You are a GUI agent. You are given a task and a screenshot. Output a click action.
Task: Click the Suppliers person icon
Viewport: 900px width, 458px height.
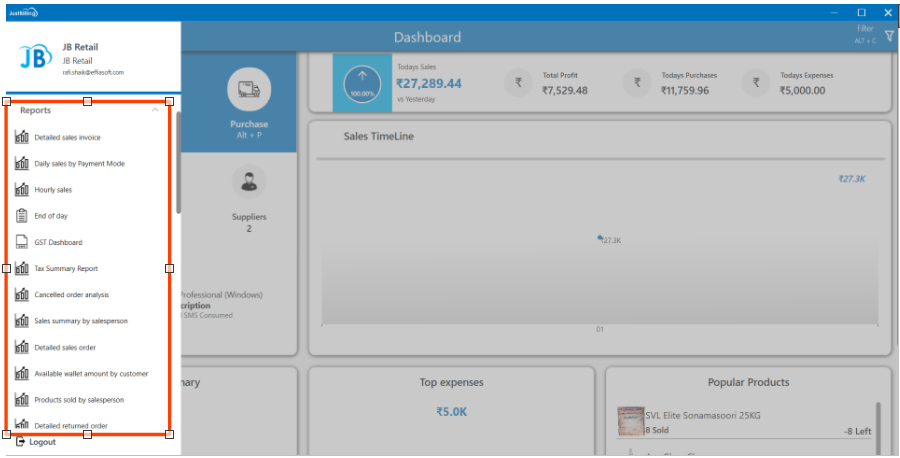(248, 182)
